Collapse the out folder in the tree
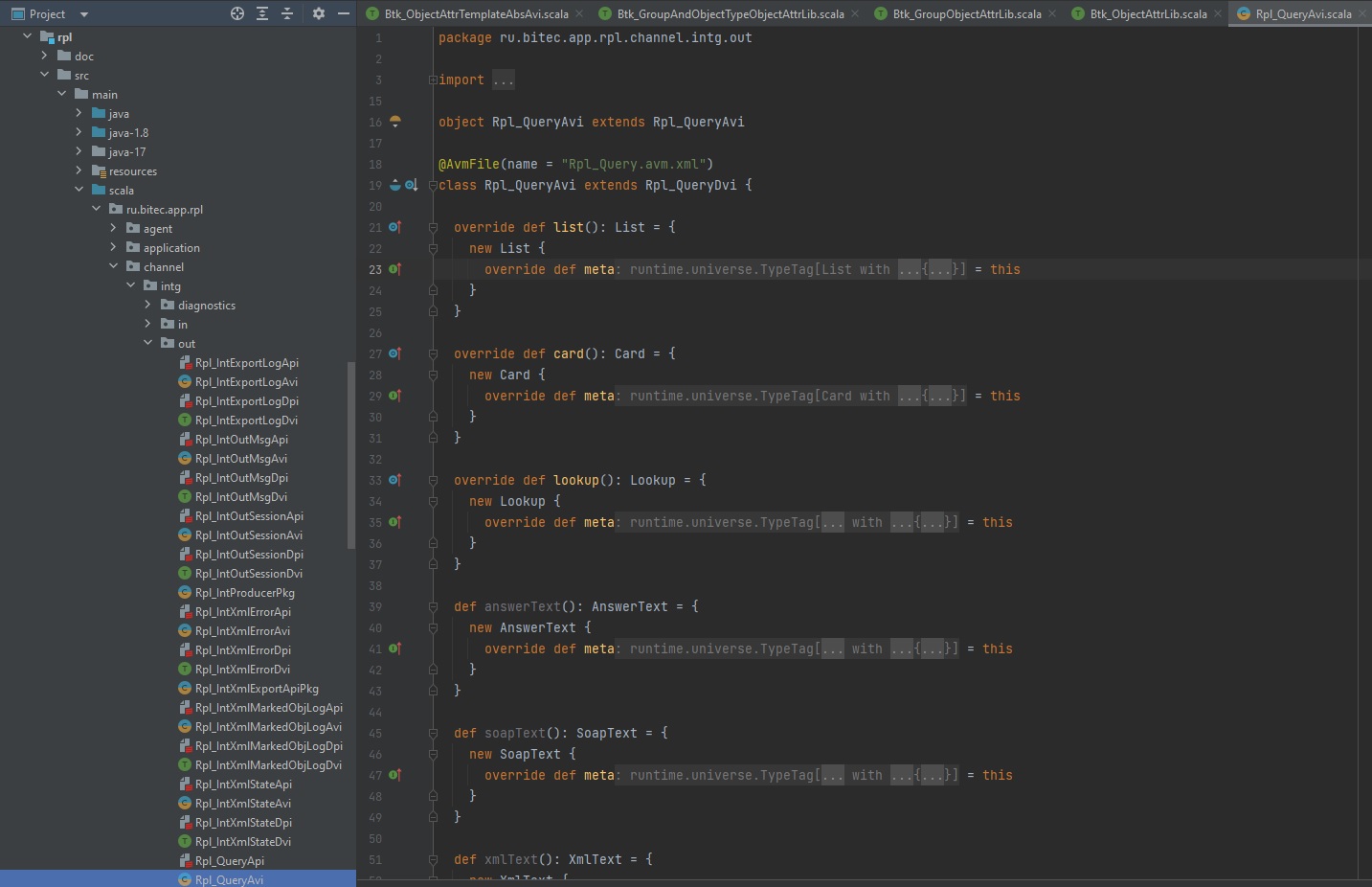1372x887 pixels. [x=147, y=343]
